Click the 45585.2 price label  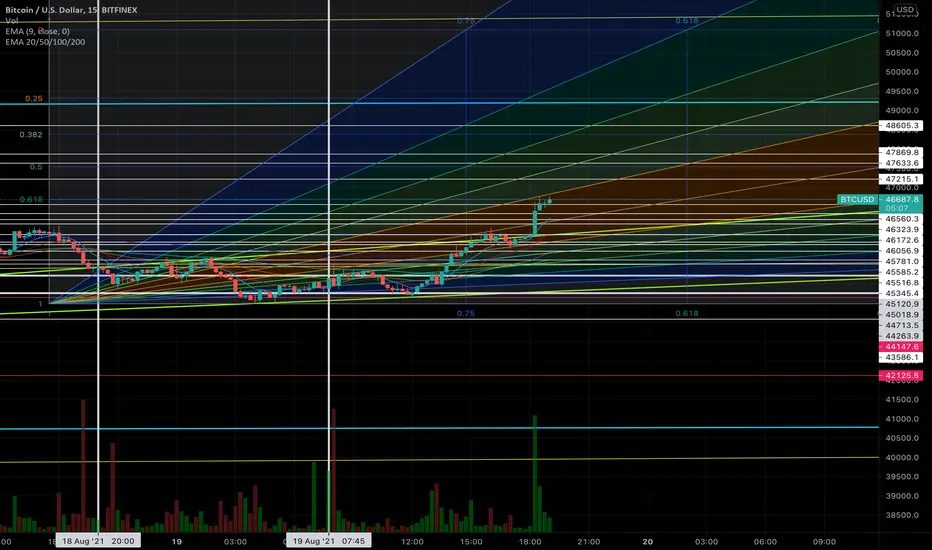click(x=901, y=272)
